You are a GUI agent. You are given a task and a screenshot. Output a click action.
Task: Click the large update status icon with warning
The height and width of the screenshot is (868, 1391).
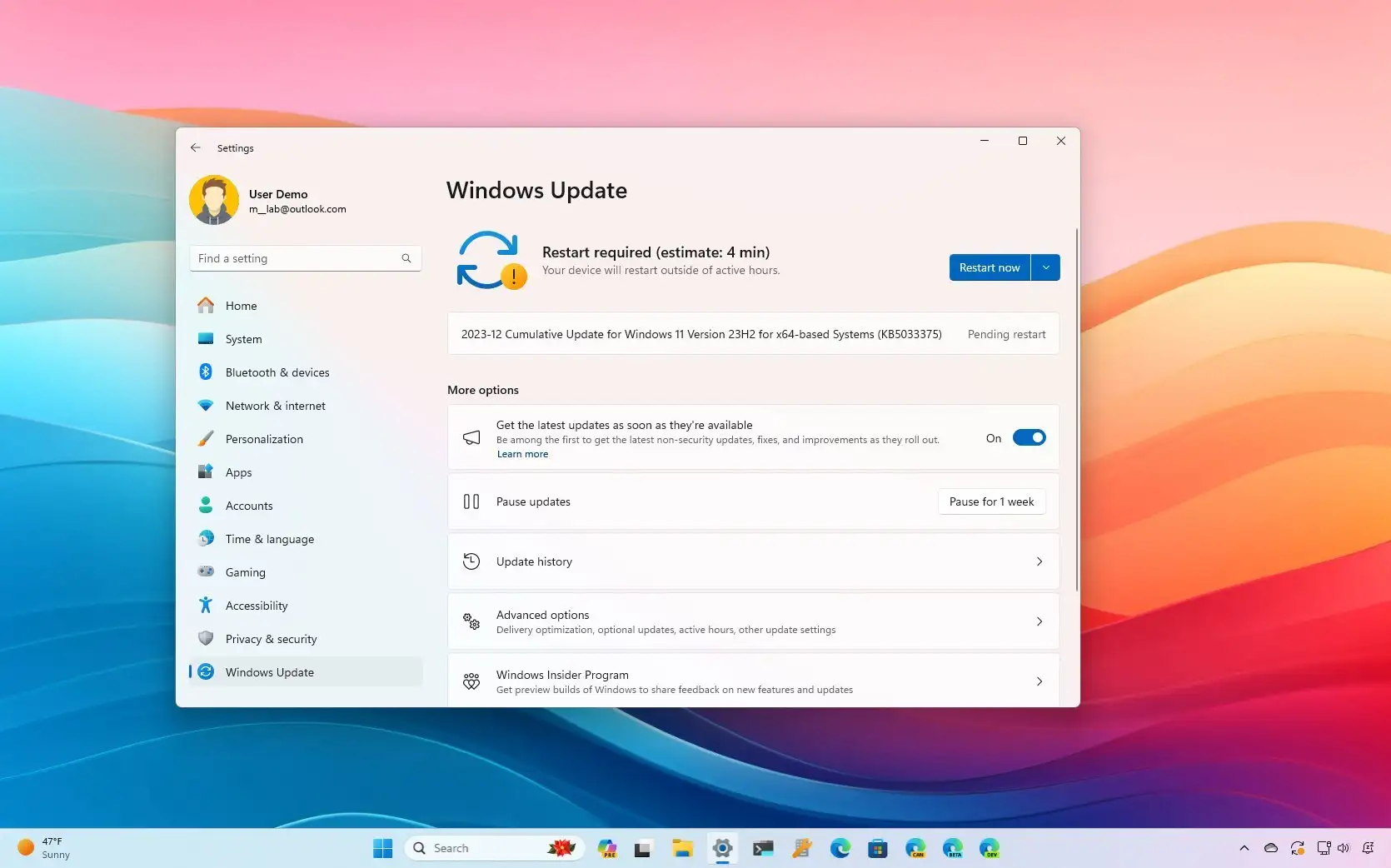click(491, 260)
